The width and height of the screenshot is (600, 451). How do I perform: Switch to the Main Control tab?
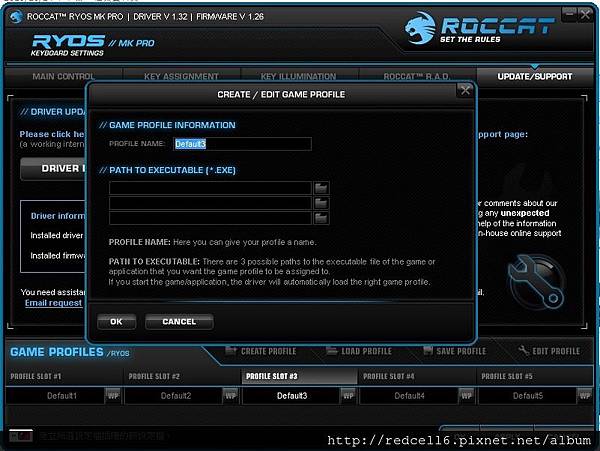pyautogui.click(x=63, y=77)
